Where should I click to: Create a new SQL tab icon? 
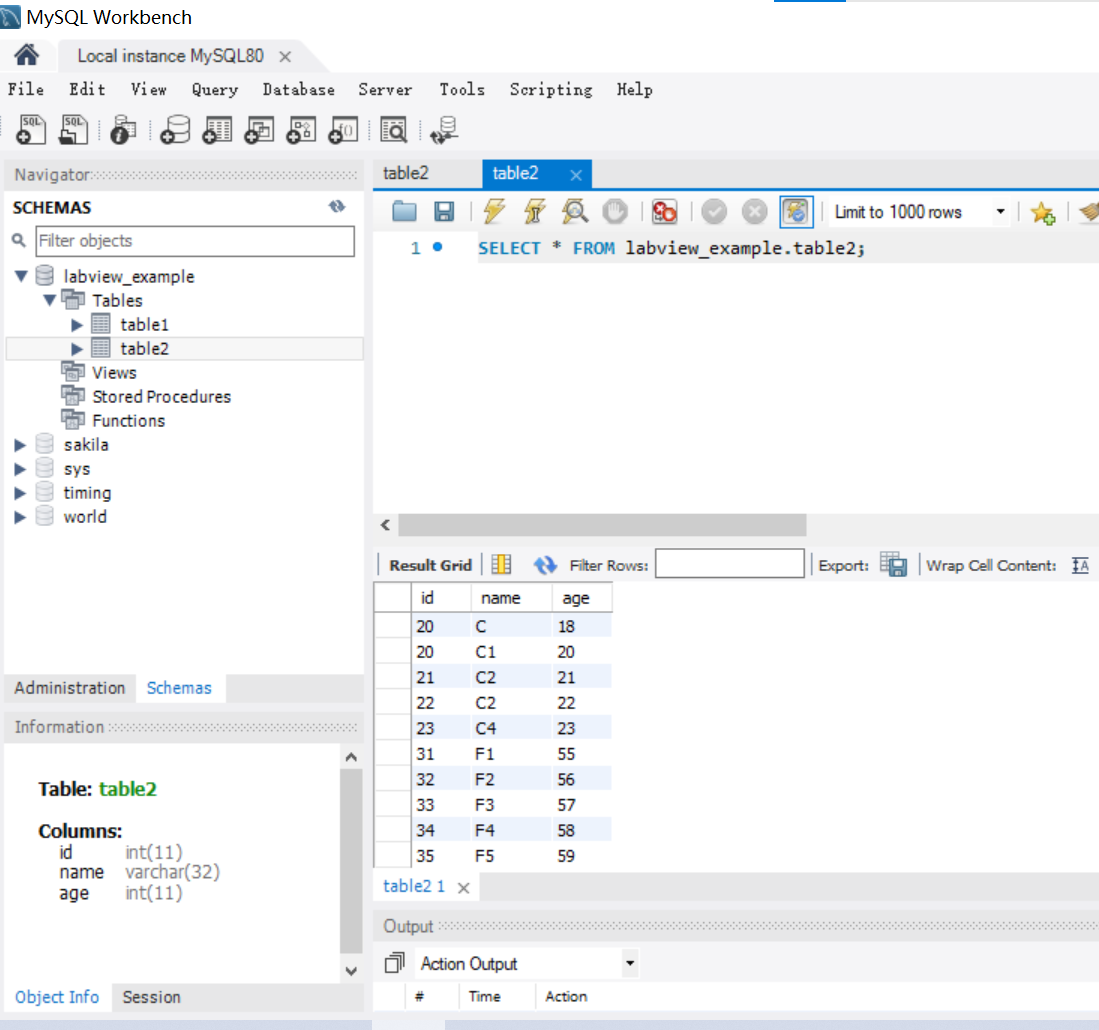tap(31, 130)
